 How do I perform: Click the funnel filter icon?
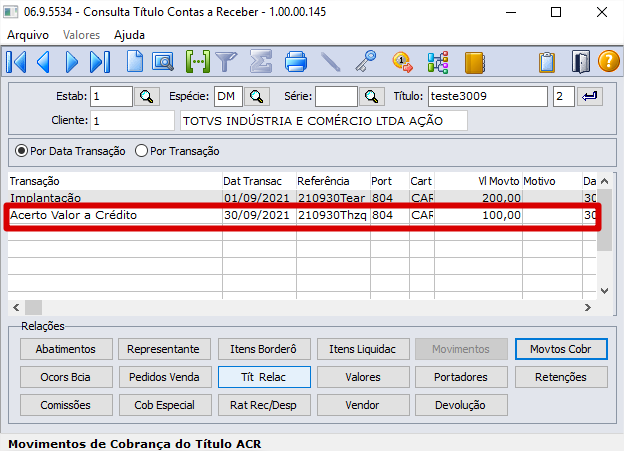(226, 62)
